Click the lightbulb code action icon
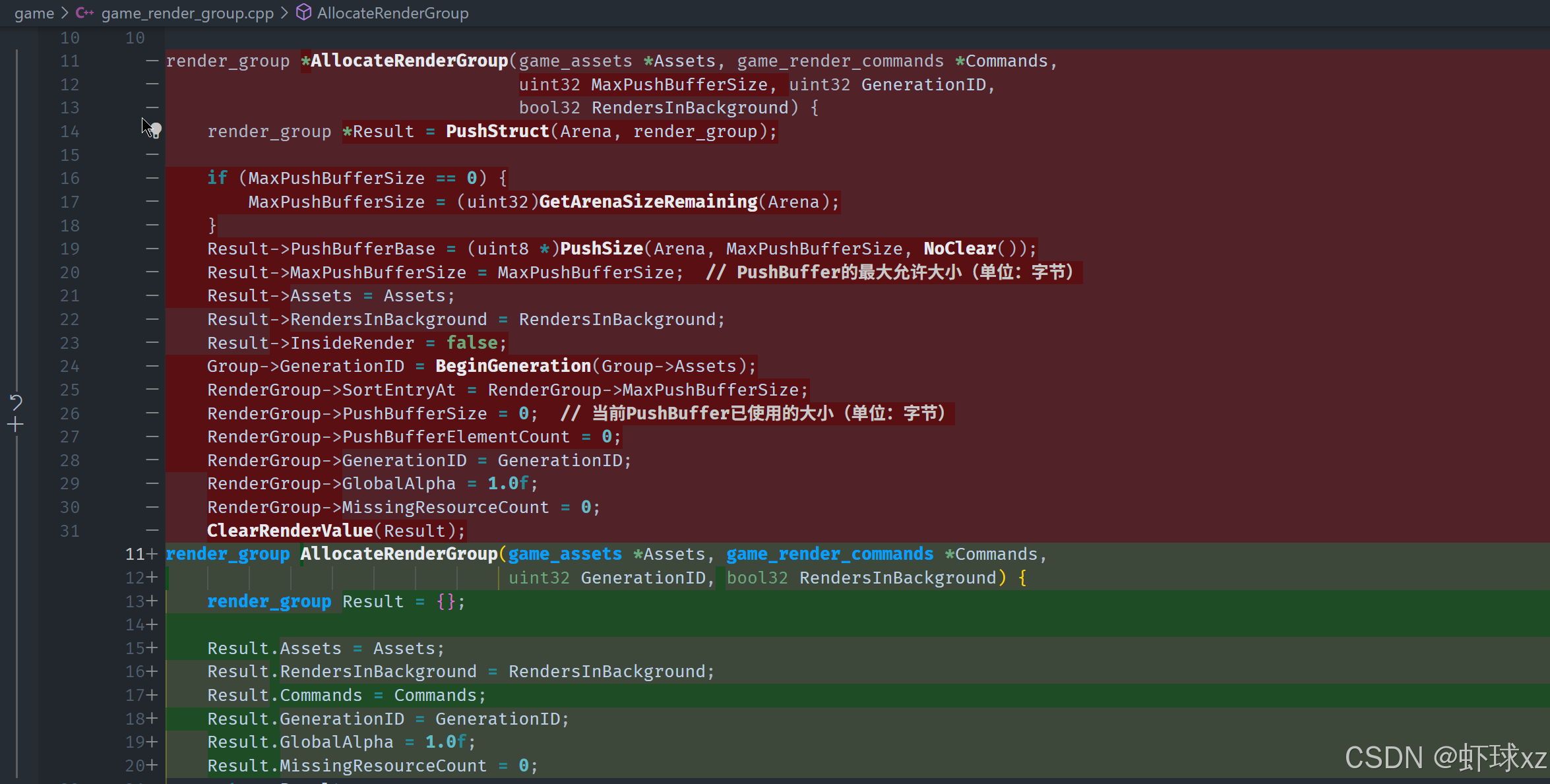This screenshot has height=784, width=1550. click(x=156, y=130)
